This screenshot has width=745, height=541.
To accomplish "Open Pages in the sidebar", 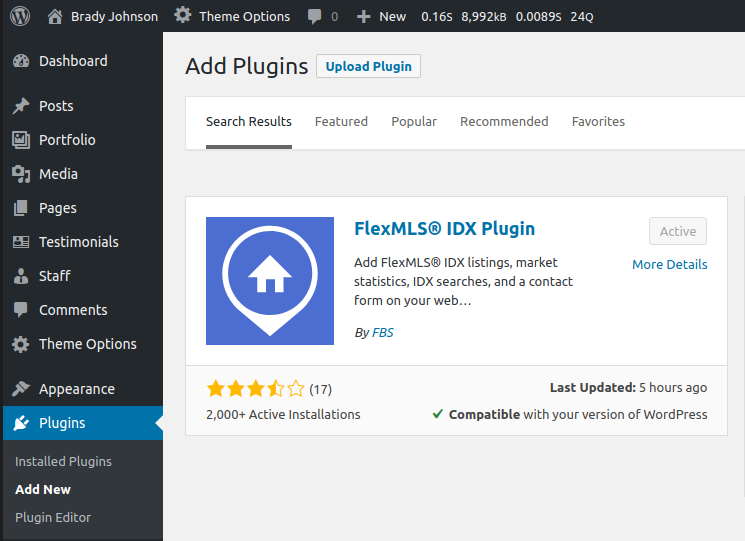I will (57, 208).
